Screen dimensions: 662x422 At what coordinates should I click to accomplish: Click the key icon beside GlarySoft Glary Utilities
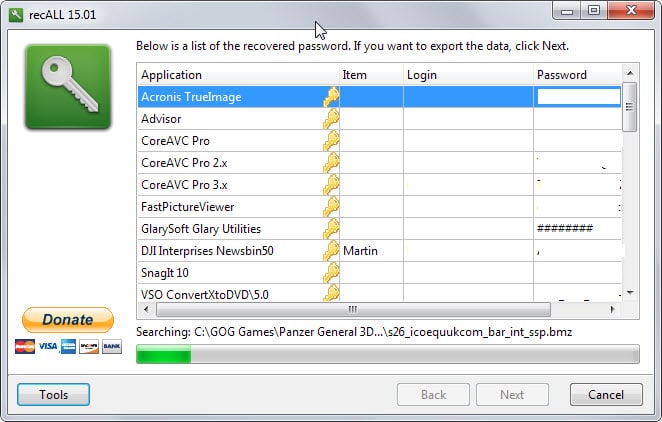coord(330,229)
